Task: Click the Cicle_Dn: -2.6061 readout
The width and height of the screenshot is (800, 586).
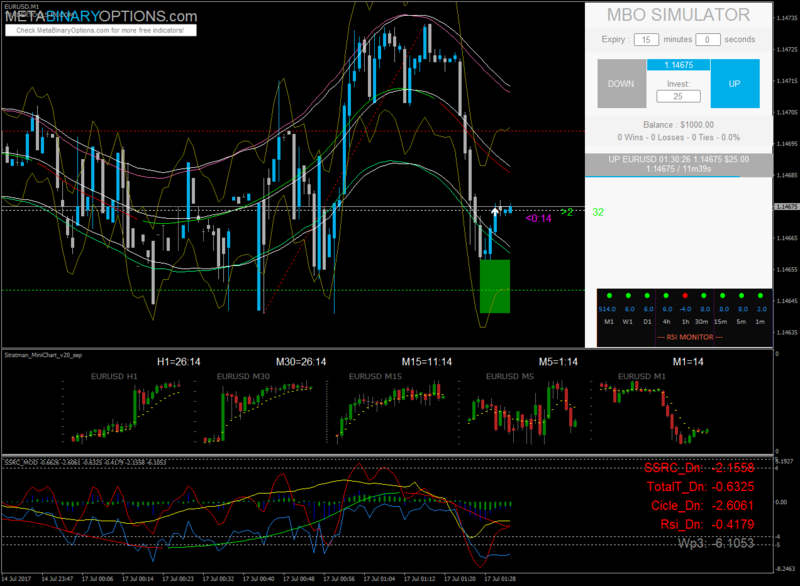Action: click(703, 505)
